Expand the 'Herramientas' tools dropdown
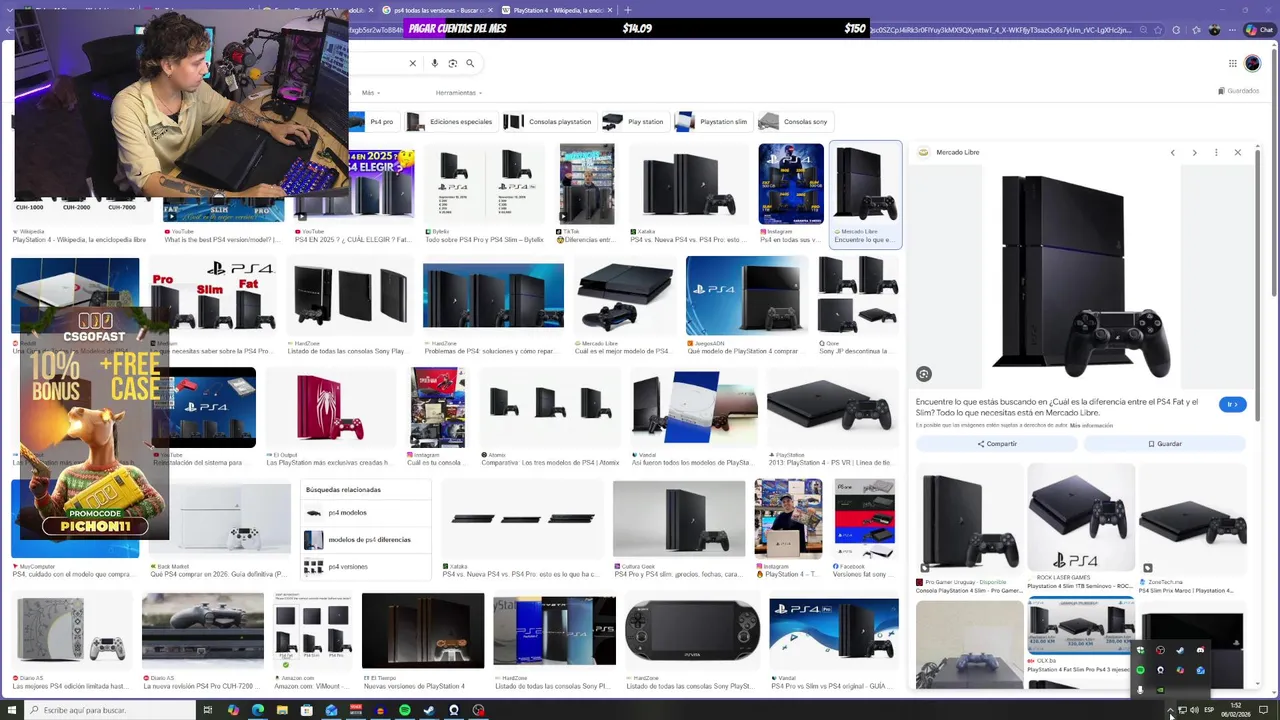Screen dimensions: 1280x720 point(459,93)
